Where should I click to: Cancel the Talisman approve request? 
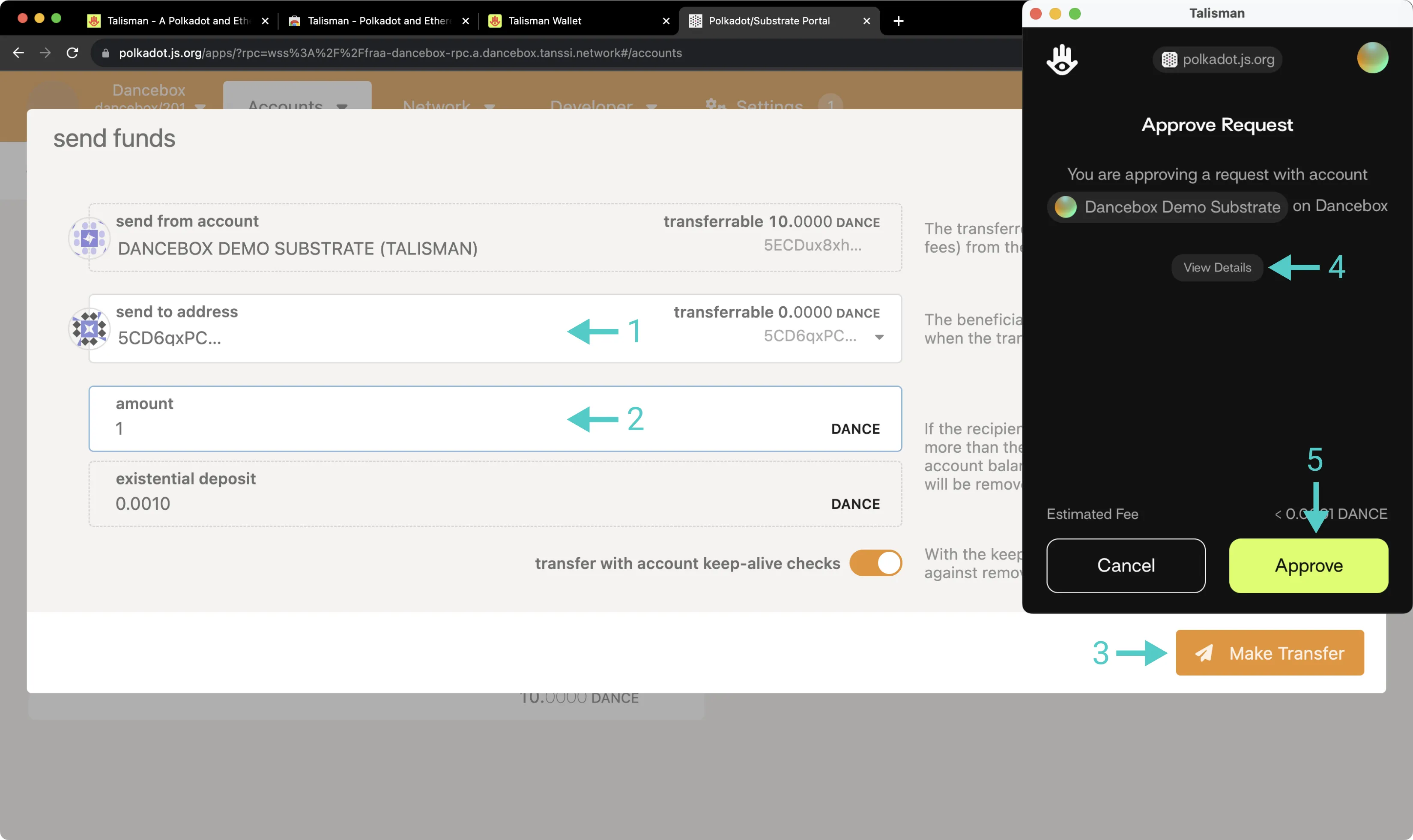(1125, 565)
